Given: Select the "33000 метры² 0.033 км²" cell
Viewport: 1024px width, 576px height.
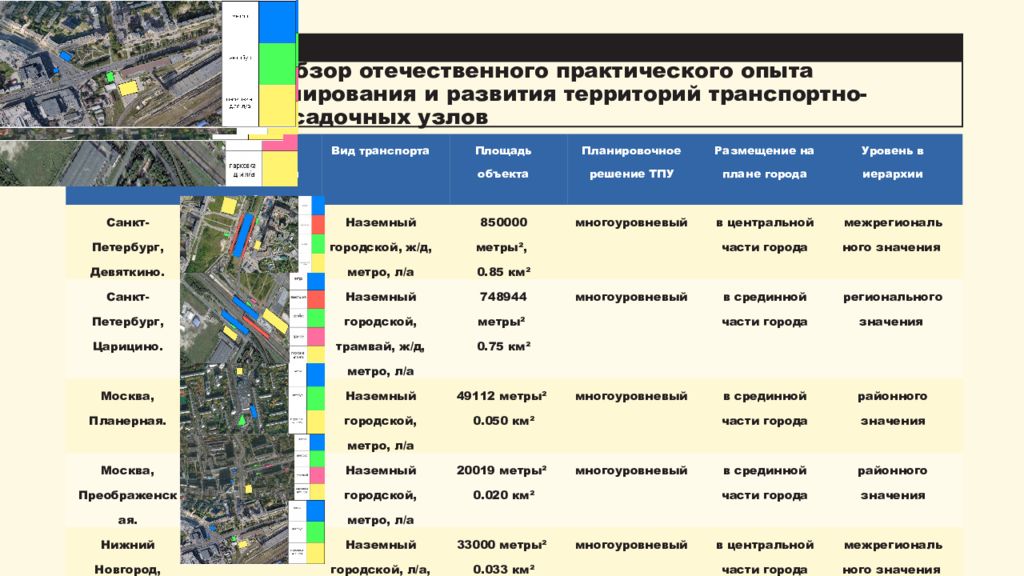Looking at the screenshot, I should click(x=502, y=557).
